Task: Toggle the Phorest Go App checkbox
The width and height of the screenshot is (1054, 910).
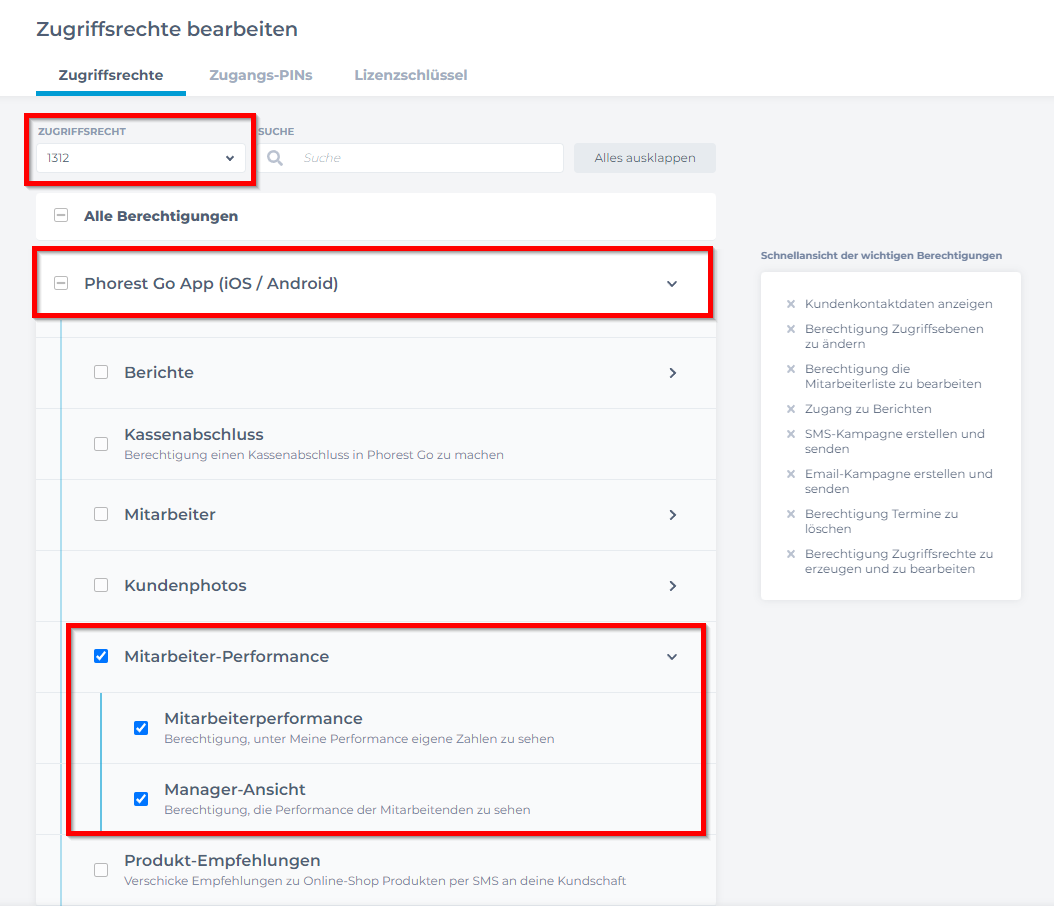Action: (x=61, y=283)
